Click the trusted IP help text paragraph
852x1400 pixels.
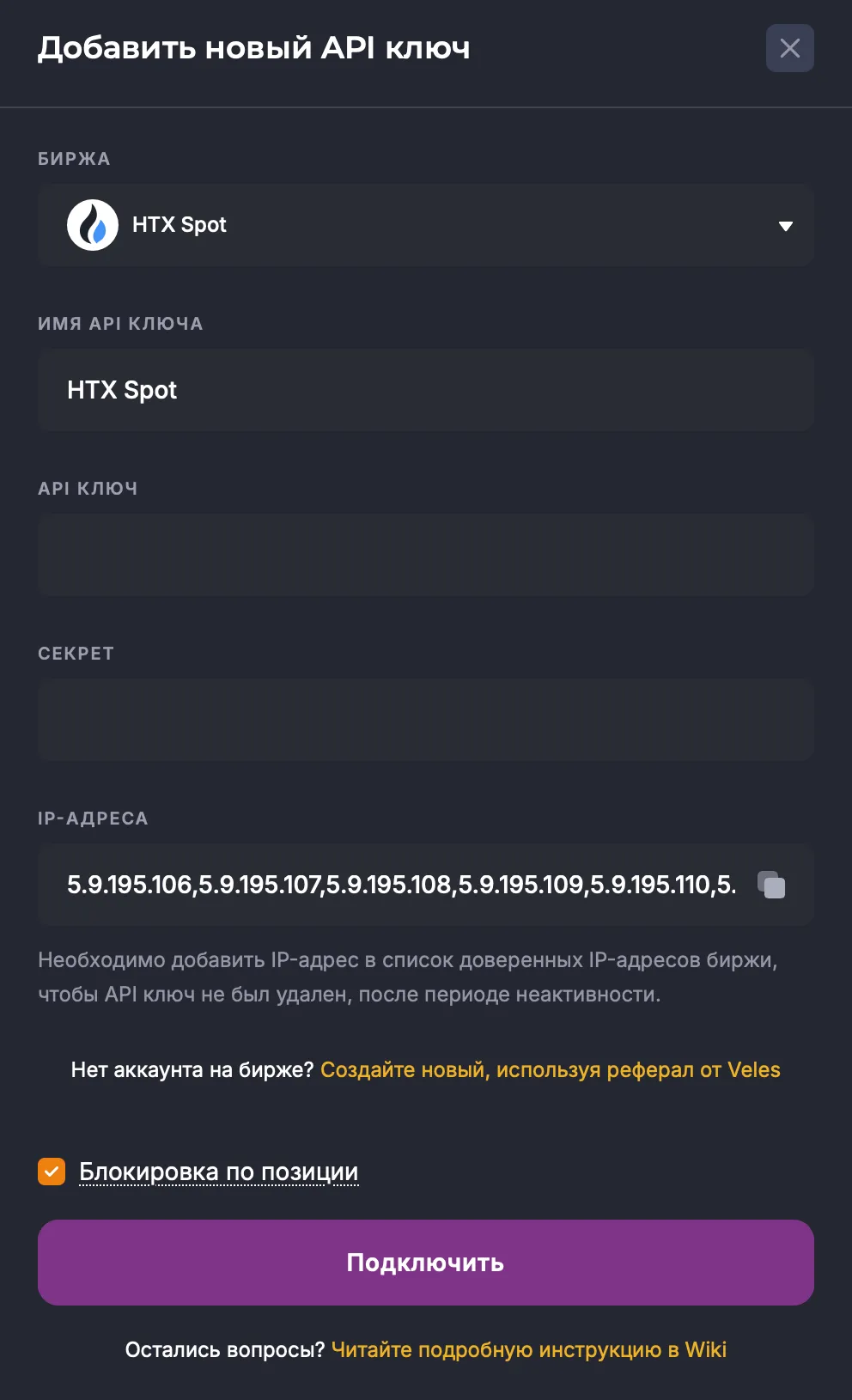pos(407,977)
